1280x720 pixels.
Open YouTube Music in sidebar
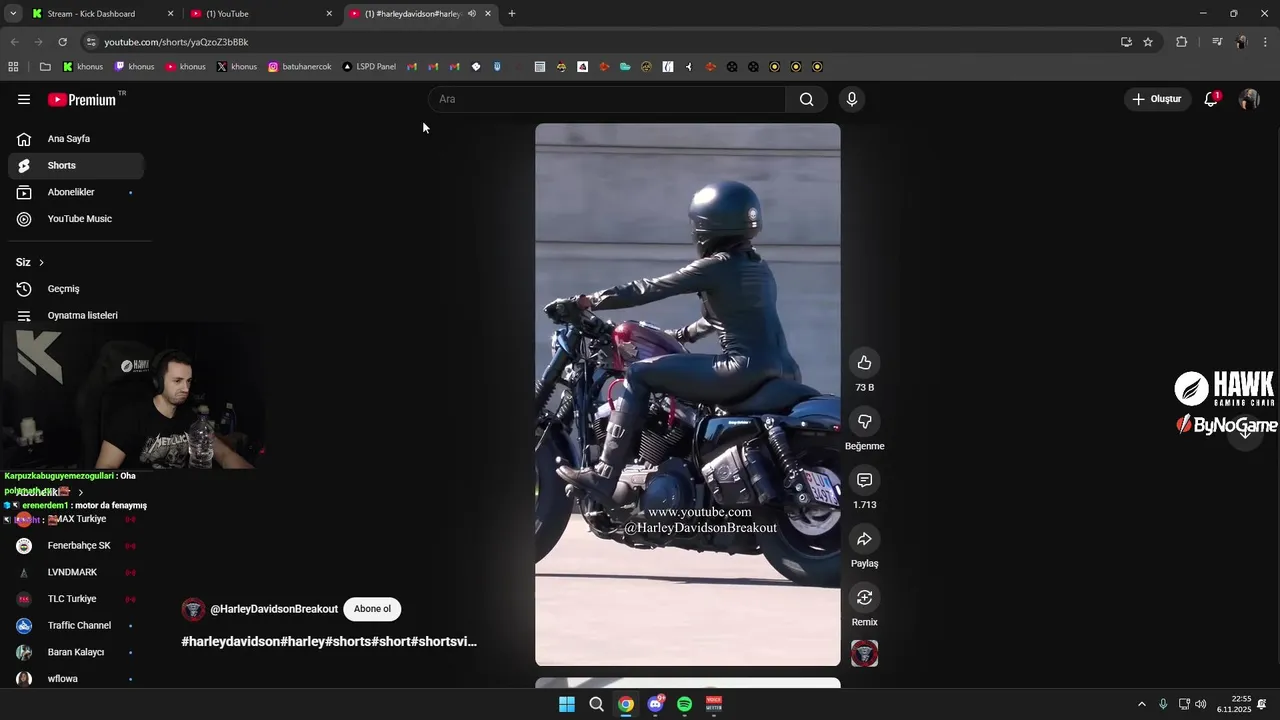[76, 219]
